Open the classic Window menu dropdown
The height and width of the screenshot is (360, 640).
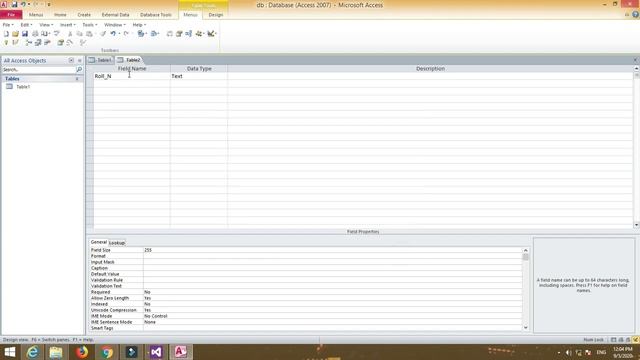click(x=115, y=25)
